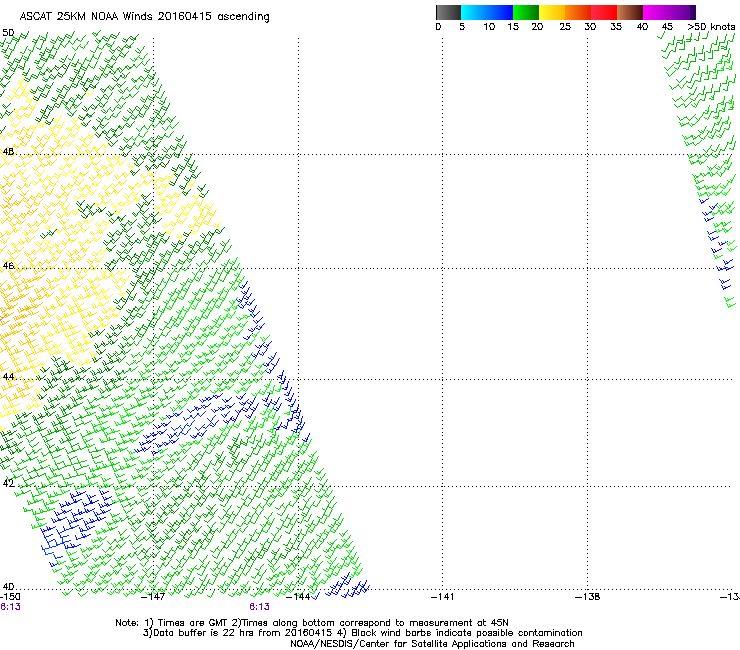This screenshot has height=650, width=740.
Task: Click the red 30-35 knots color segment
Action: pos(604,12)
